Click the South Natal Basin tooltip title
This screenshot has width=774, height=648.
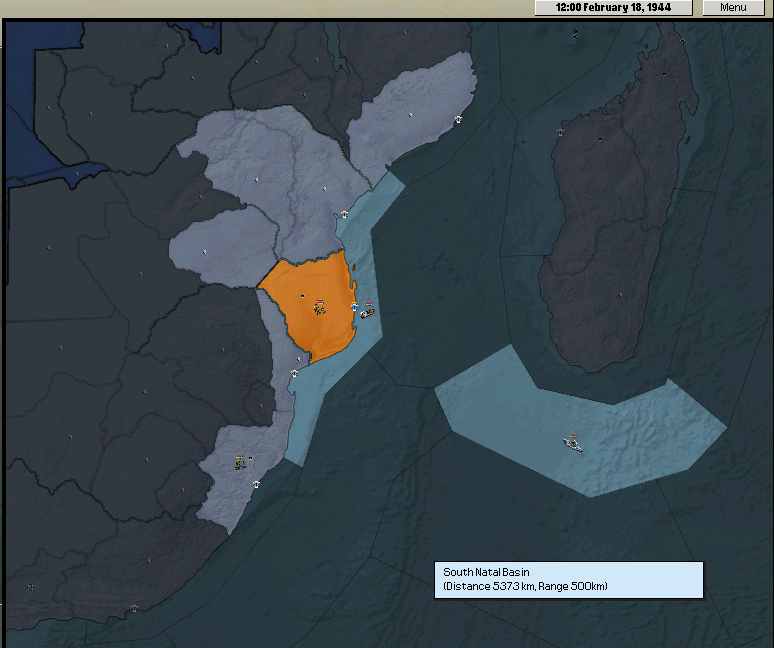tap(486, 572)
